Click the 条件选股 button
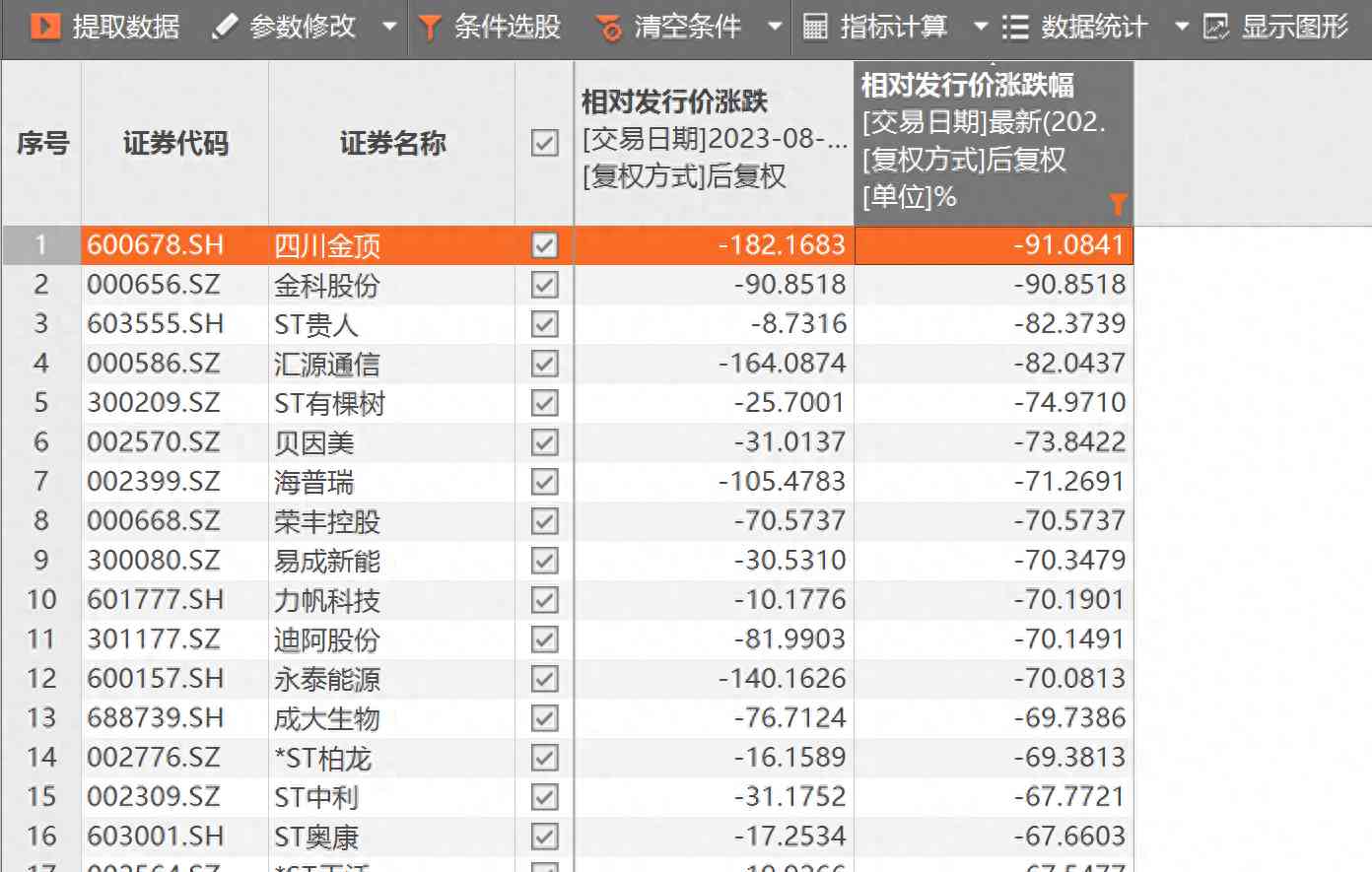Image resolution: width=1372 pixels, height=872 pixels. click(x=489, y=27)
